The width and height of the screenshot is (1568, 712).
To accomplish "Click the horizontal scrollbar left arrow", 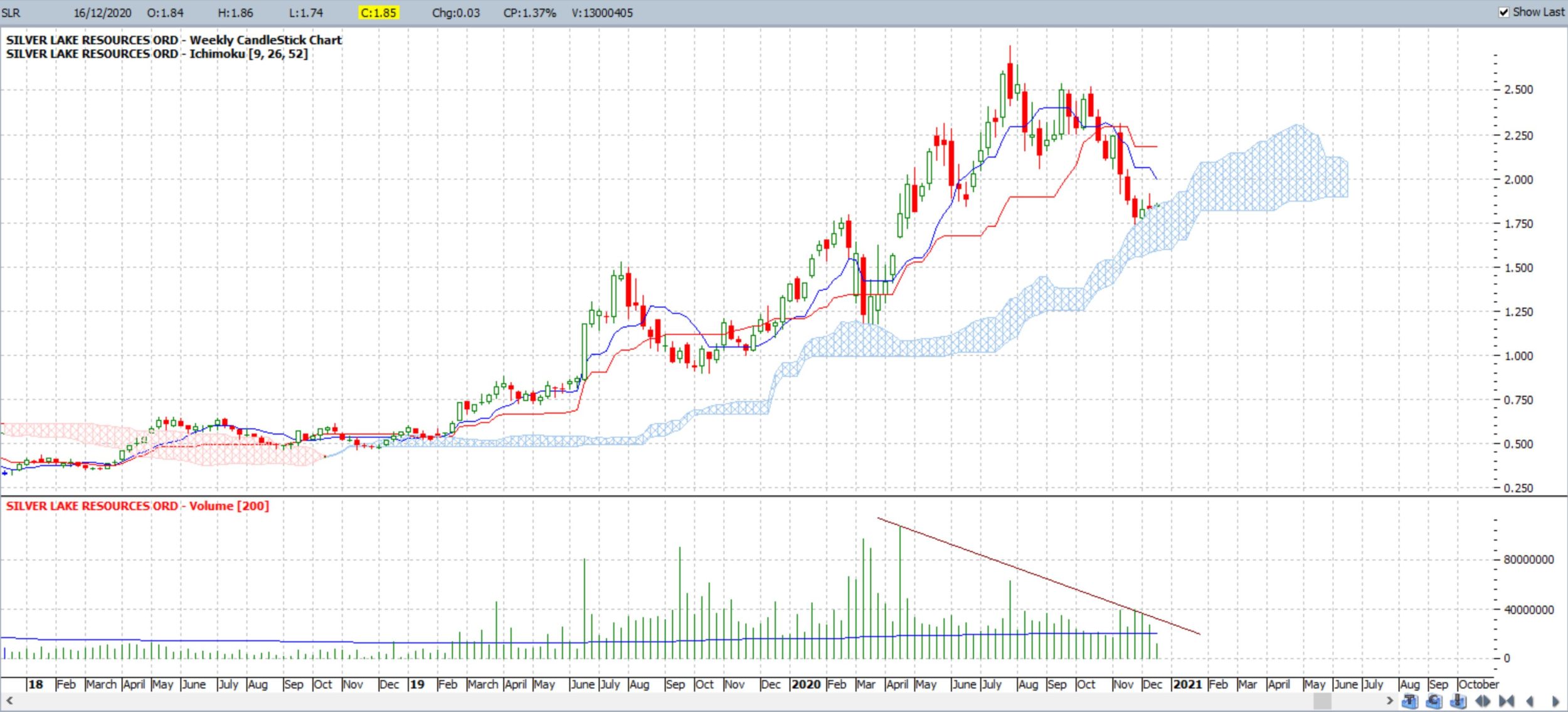I will point(9,700).
